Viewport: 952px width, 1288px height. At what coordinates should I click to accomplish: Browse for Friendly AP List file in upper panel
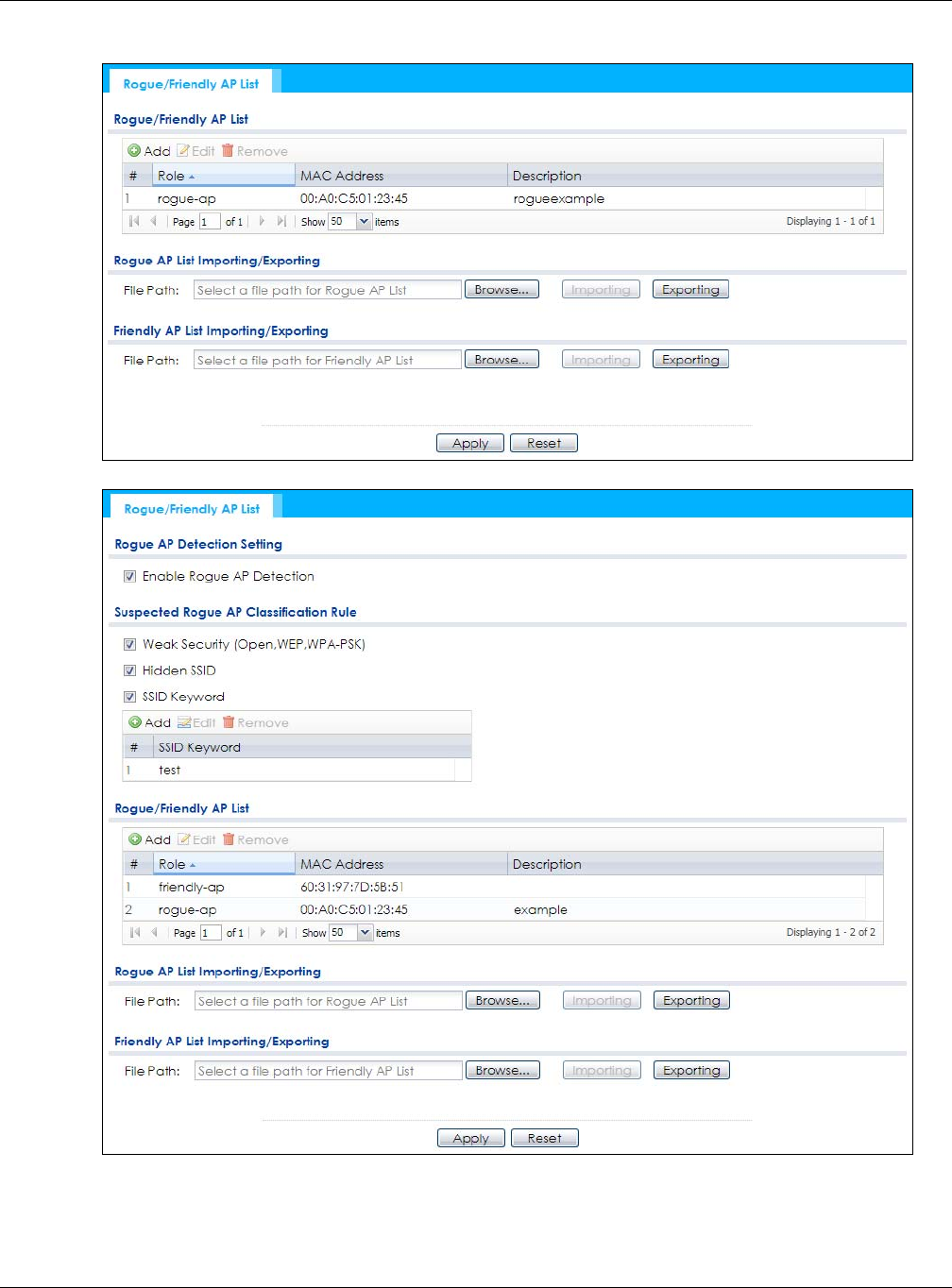coord(501,360)
